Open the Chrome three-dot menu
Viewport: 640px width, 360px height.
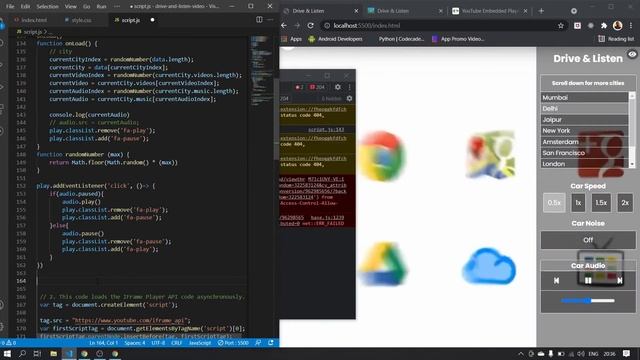coord(631,25)
